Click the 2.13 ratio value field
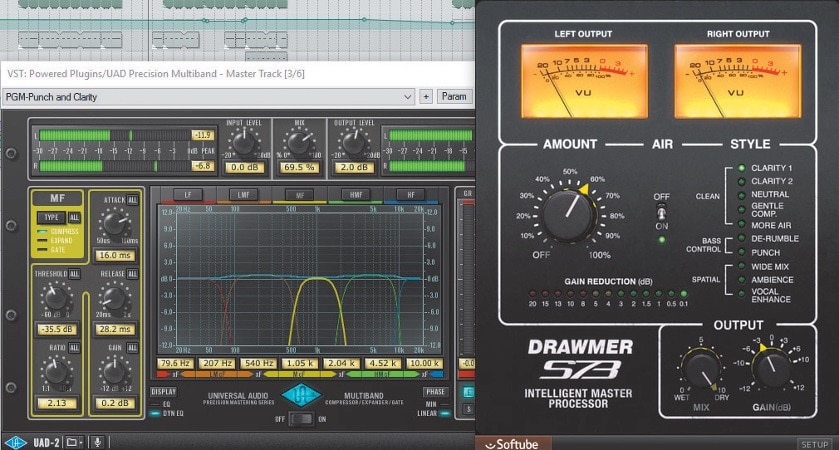This screenshot has height=450, width=839. click(x=56, y=403)
